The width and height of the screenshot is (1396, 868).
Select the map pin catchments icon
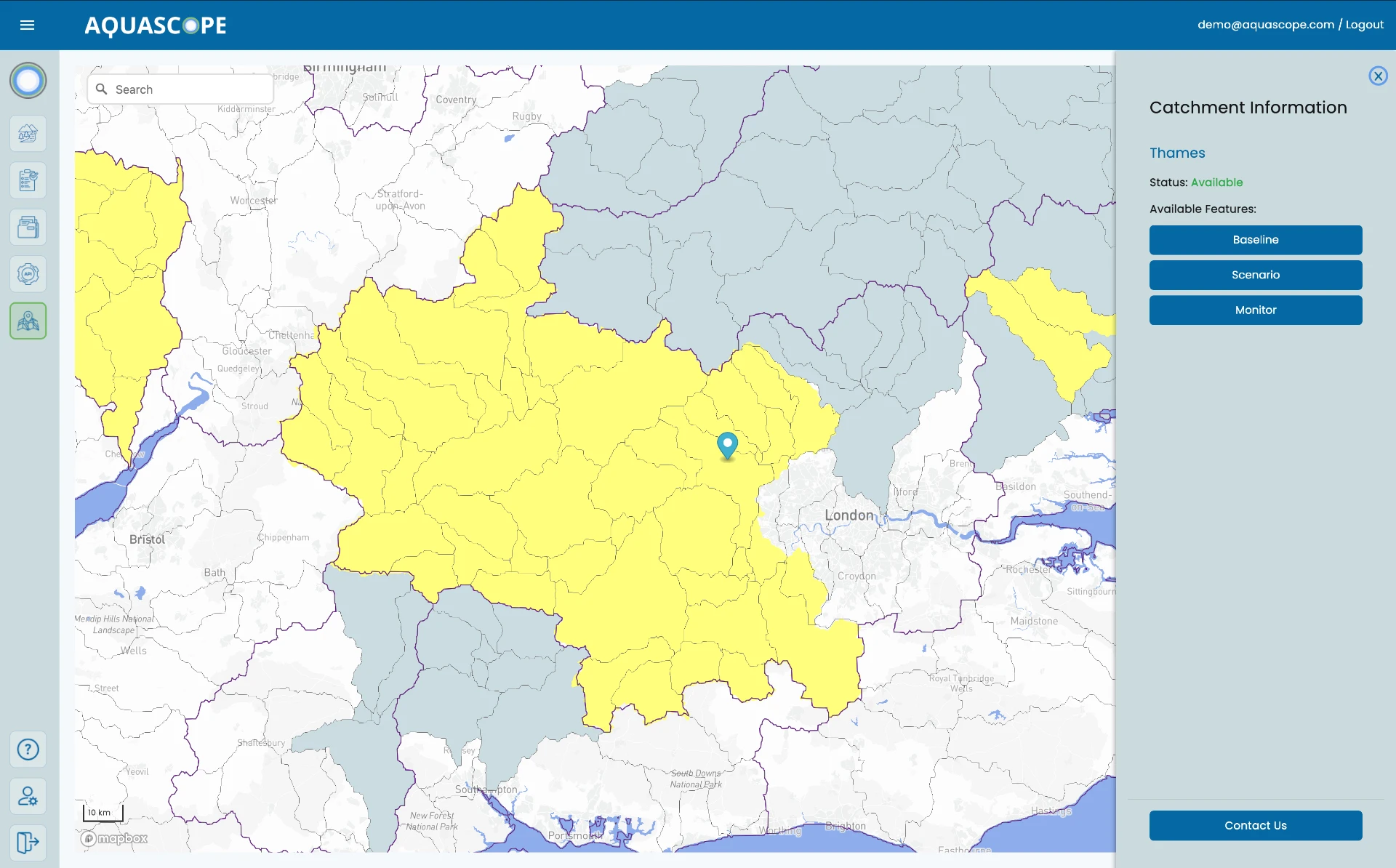28,321
